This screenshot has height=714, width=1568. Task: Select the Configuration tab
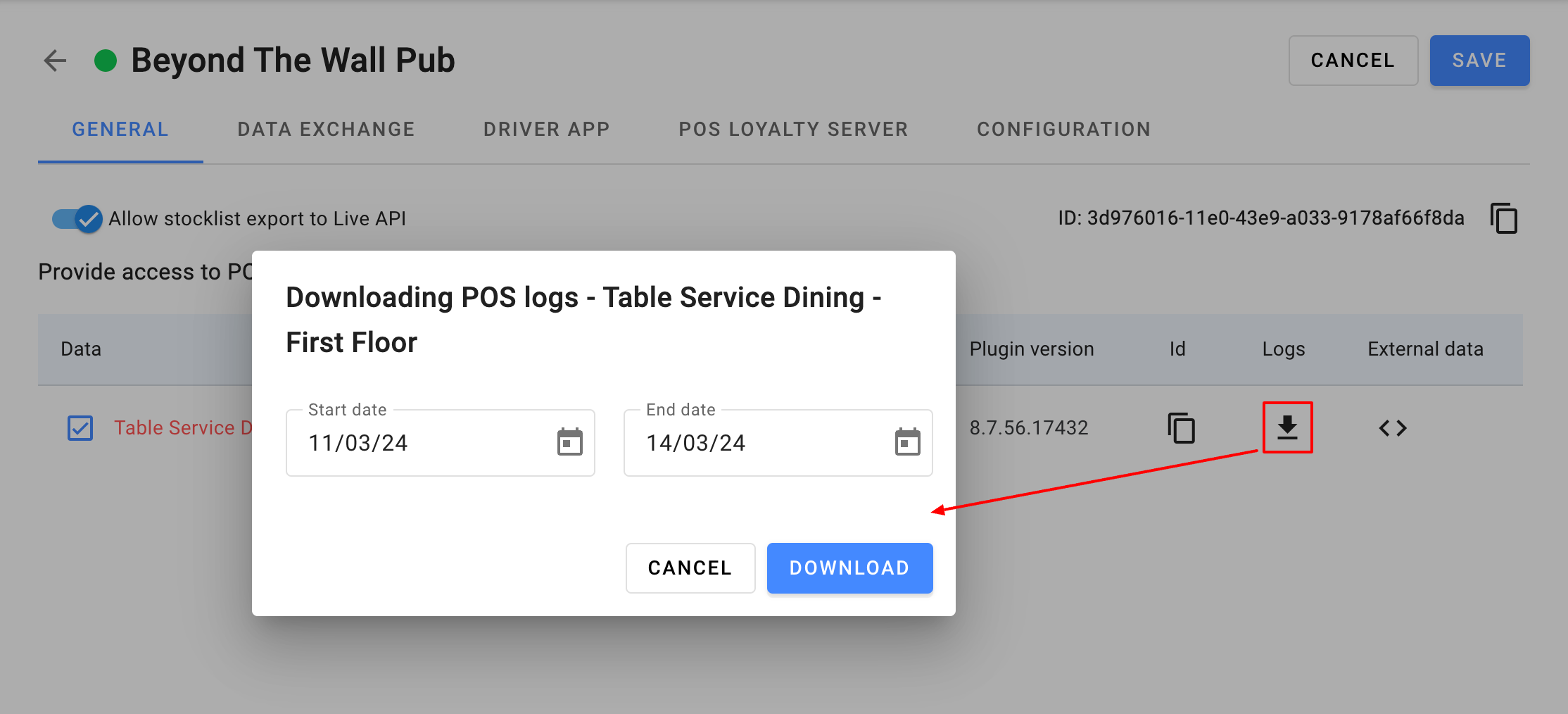[x=1063, y=130]
